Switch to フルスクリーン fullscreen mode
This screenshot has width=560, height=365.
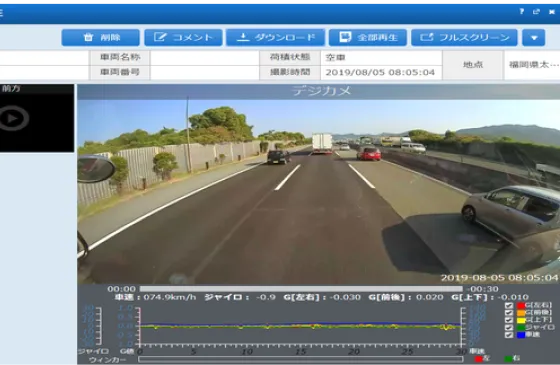(464, 38)
